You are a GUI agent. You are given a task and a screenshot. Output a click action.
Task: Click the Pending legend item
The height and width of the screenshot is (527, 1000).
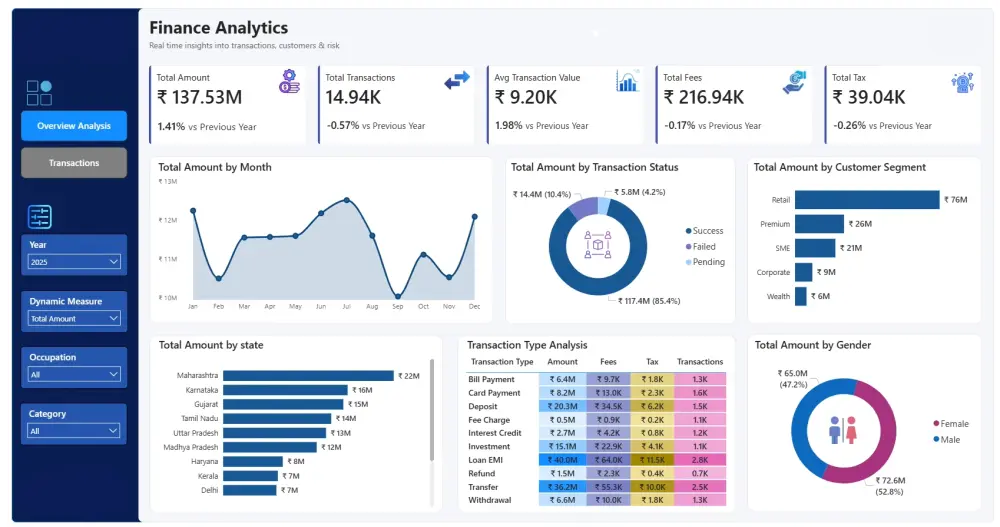[x=705, y=262]
